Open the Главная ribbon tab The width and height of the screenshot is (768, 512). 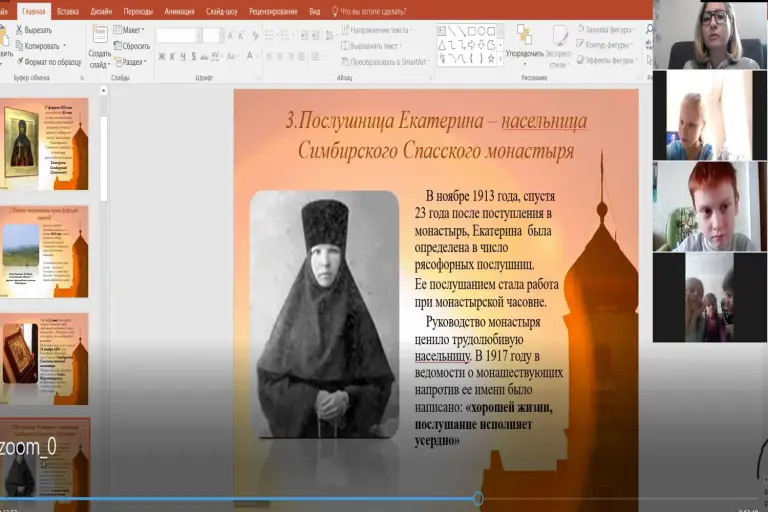click(34, 11)
